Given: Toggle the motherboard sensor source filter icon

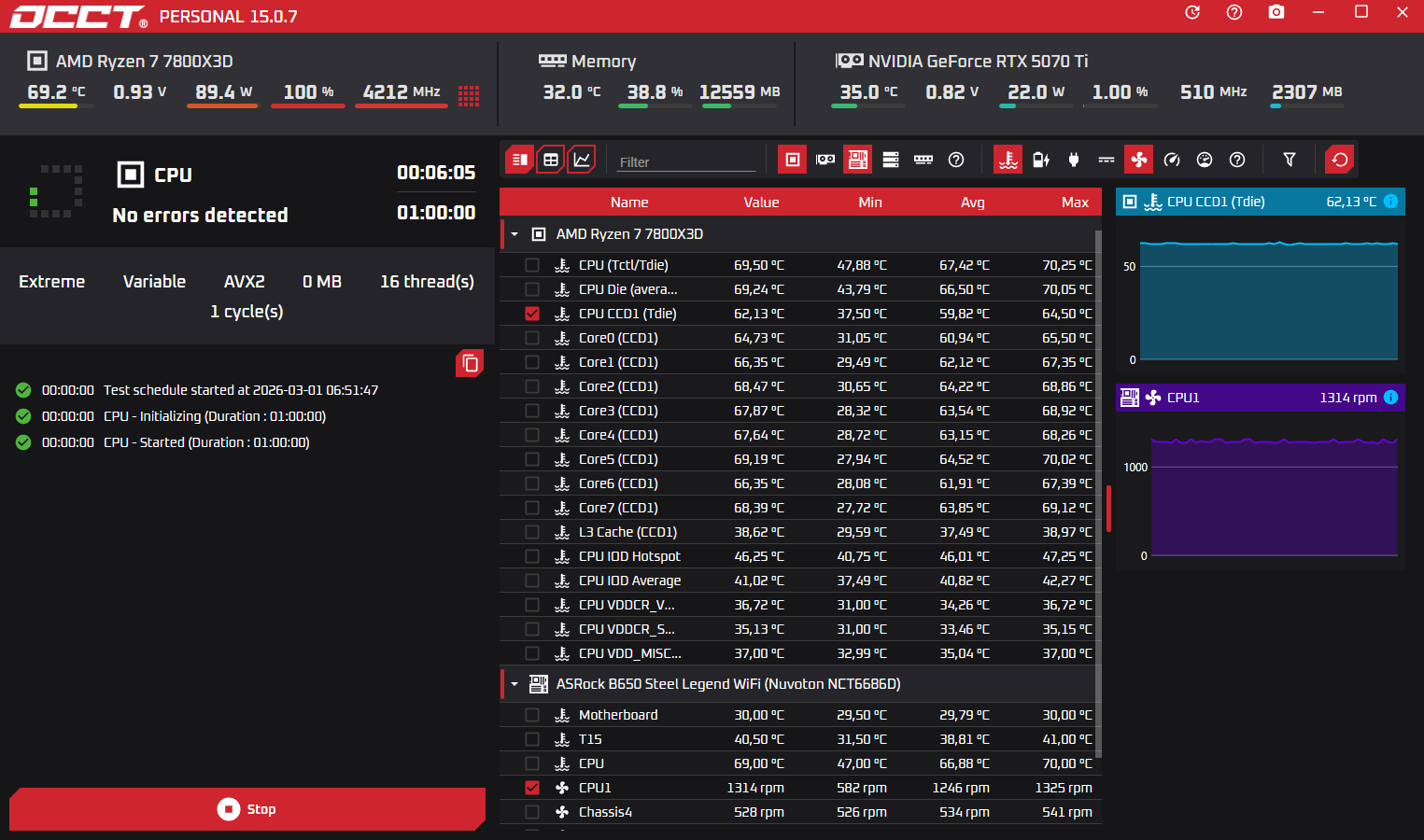Looking at the screenshot, I should coord(857,160).
